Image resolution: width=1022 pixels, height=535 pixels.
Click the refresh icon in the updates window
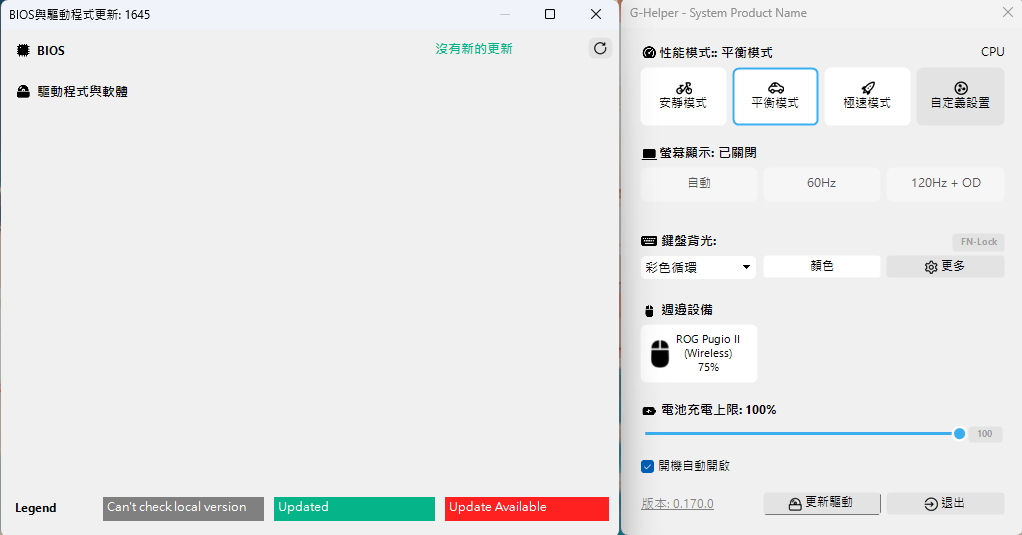coord(600,48)
